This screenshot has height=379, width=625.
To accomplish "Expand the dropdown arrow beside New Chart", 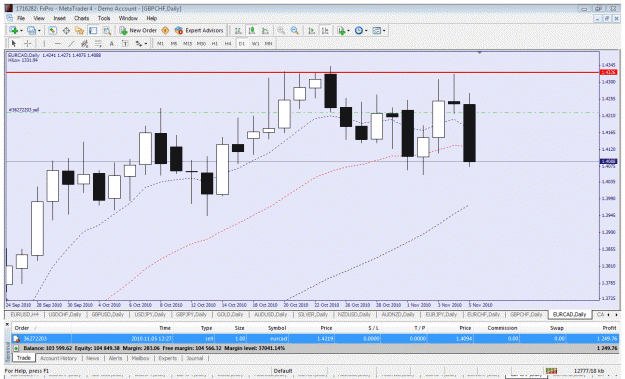I will coord(21,31).
